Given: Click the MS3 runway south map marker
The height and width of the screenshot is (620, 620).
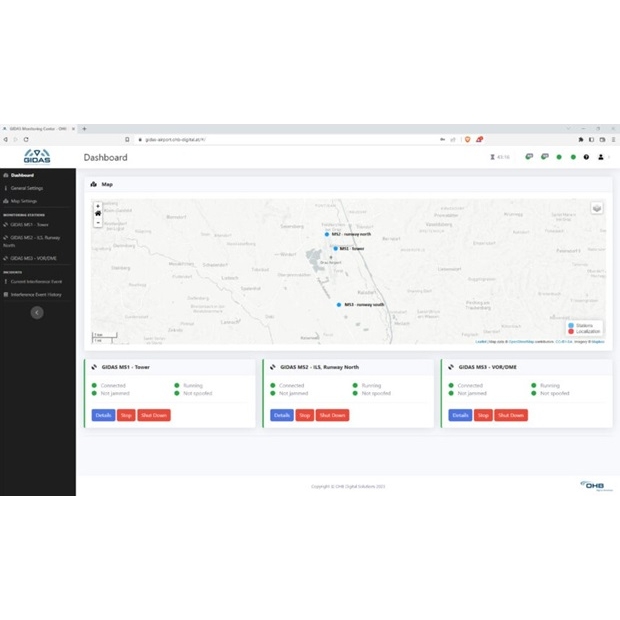Looking at the screenshot, I should (x=339, y=304).
